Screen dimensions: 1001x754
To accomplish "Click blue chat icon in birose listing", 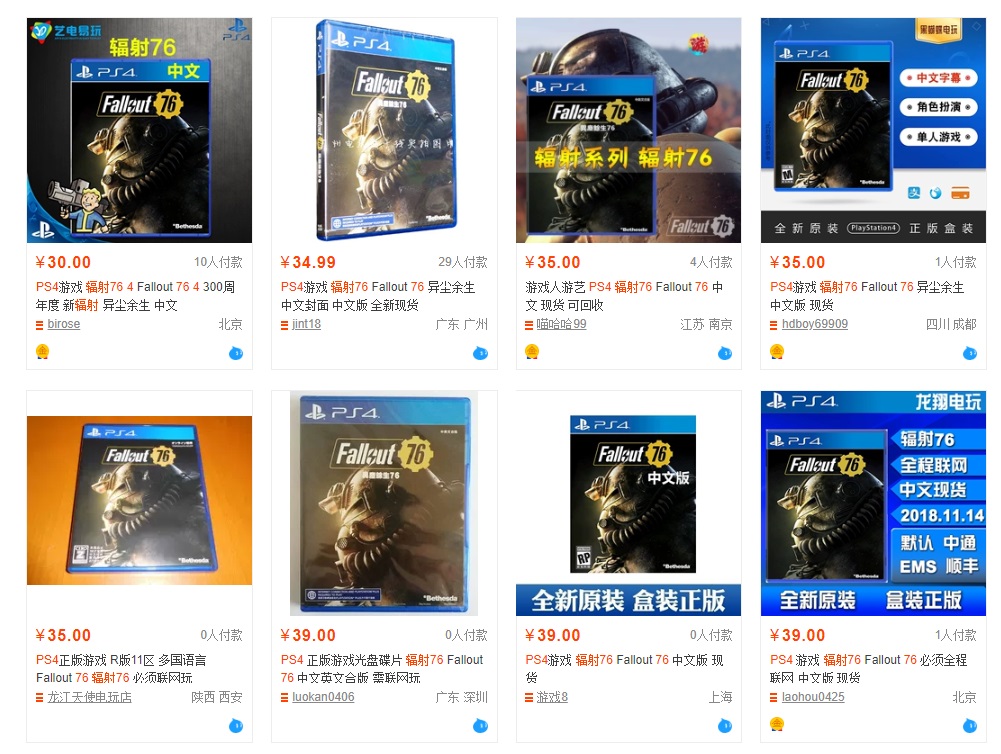I will 236,353.
